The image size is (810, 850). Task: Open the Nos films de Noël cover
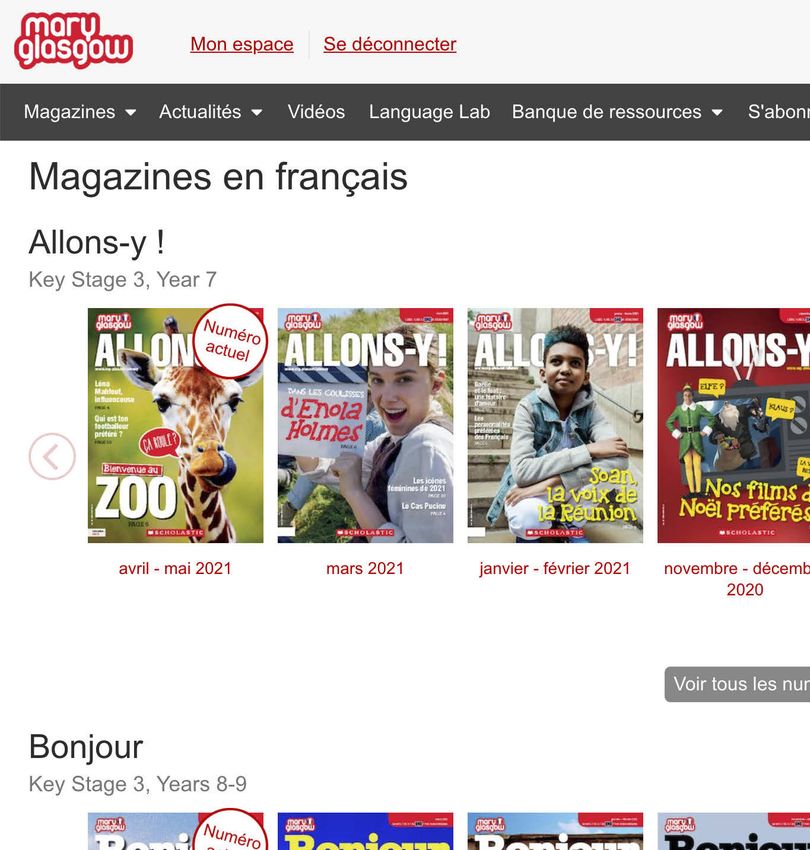(x=734, y=426)
